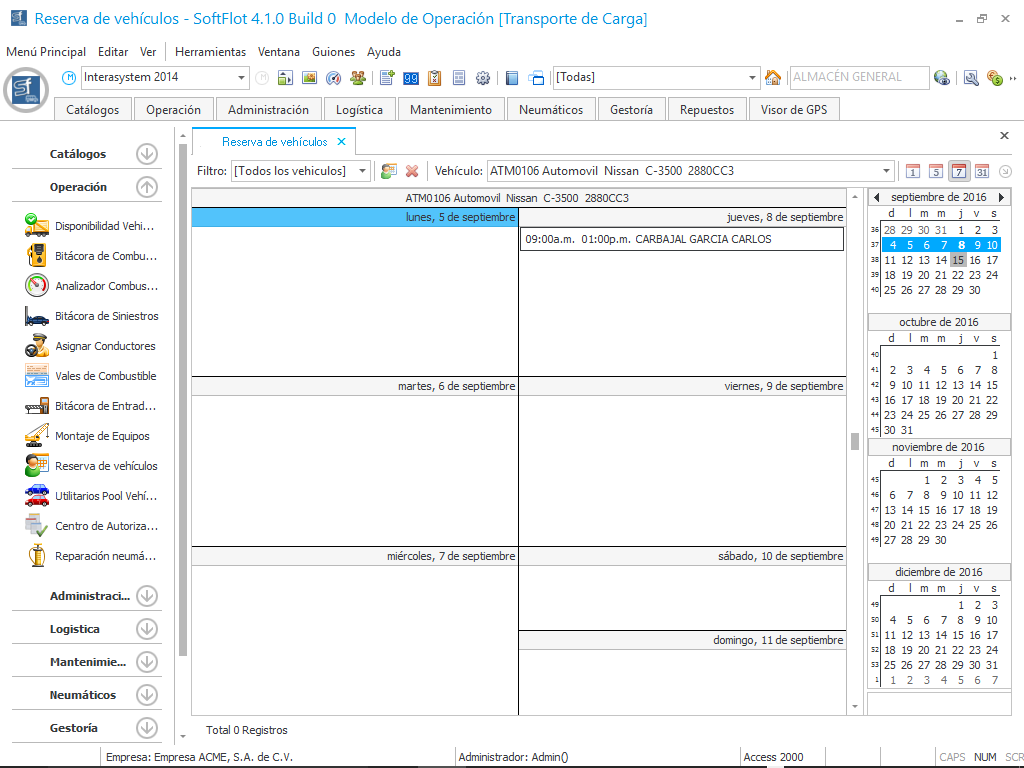
Task: Go to next month in calendar
Action: (x=1001, y=198)
